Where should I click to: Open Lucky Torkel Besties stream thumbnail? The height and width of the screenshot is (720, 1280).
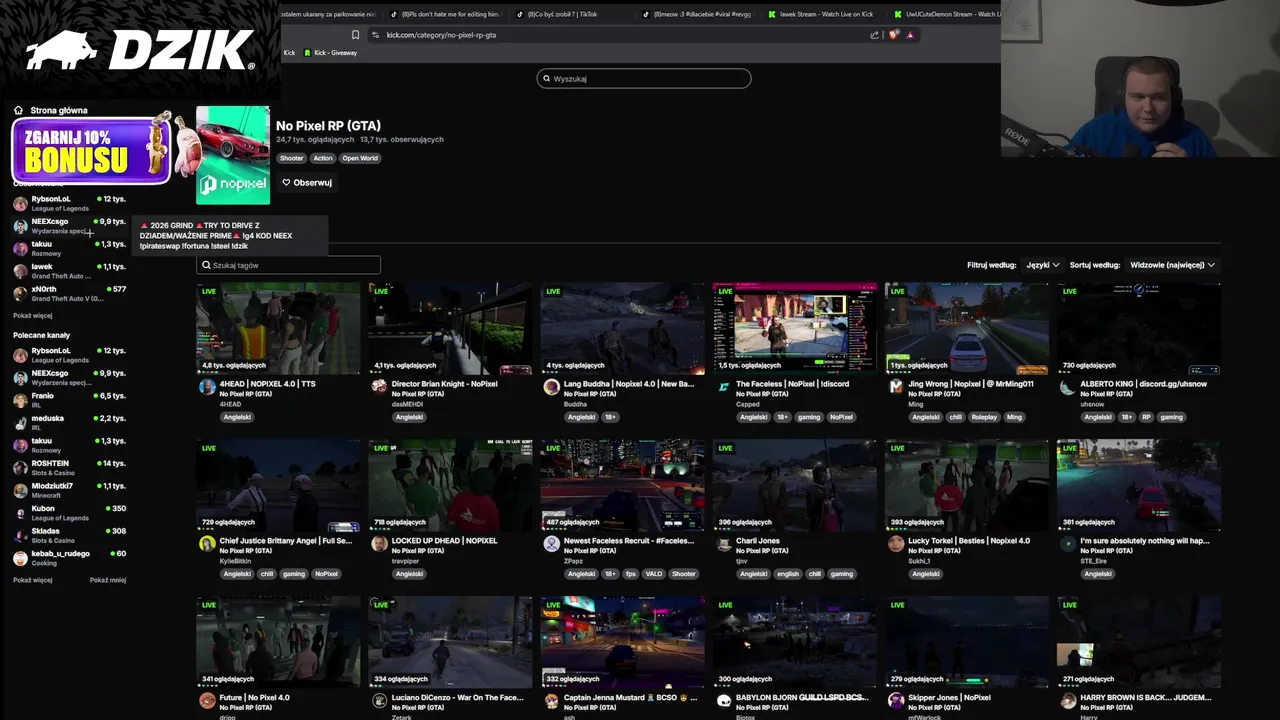[966, 485]
